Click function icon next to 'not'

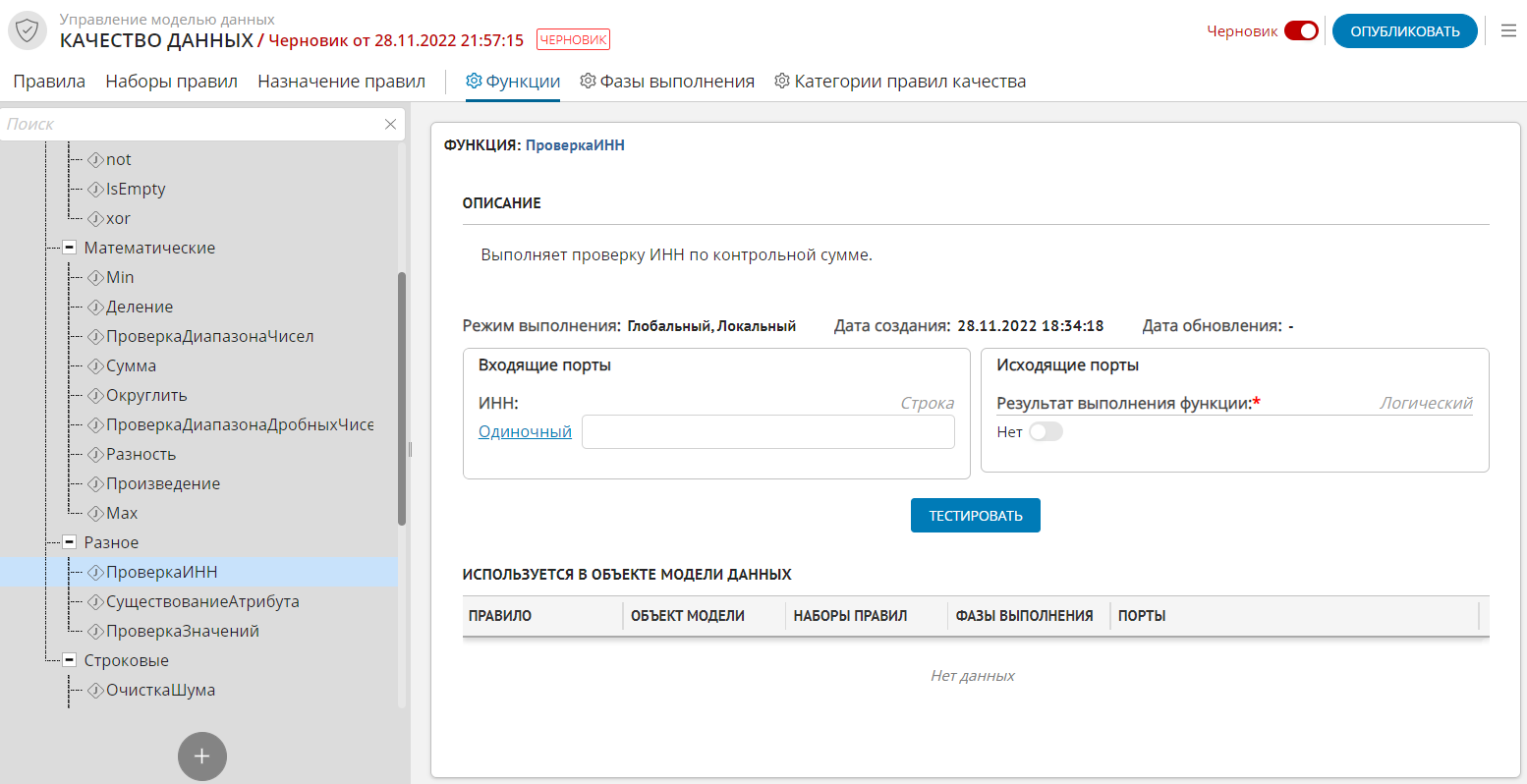point(95,159)
